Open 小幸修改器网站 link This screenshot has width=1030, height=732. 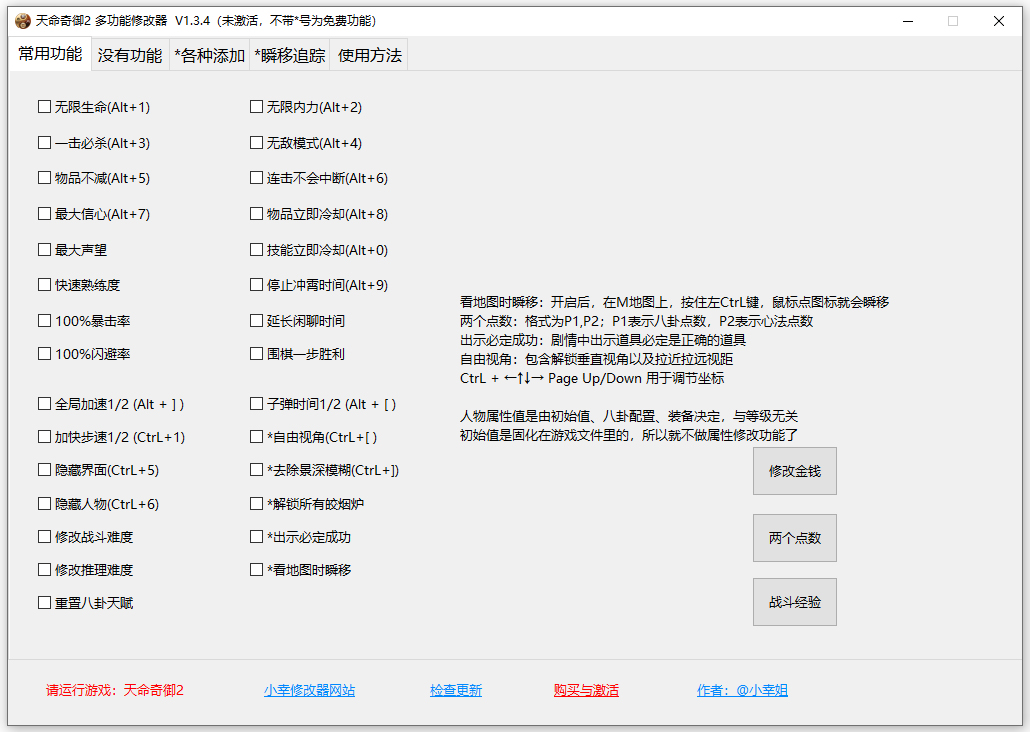(309, 691)
